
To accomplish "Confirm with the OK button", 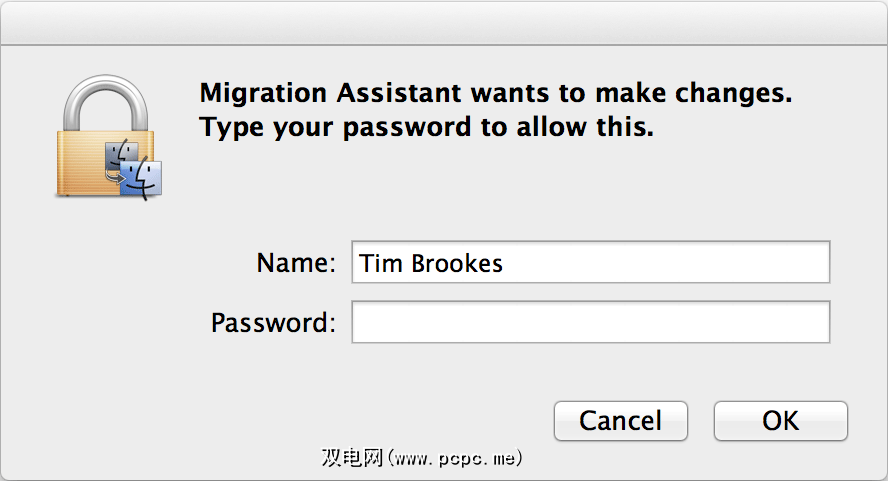I will pos(780,421).
